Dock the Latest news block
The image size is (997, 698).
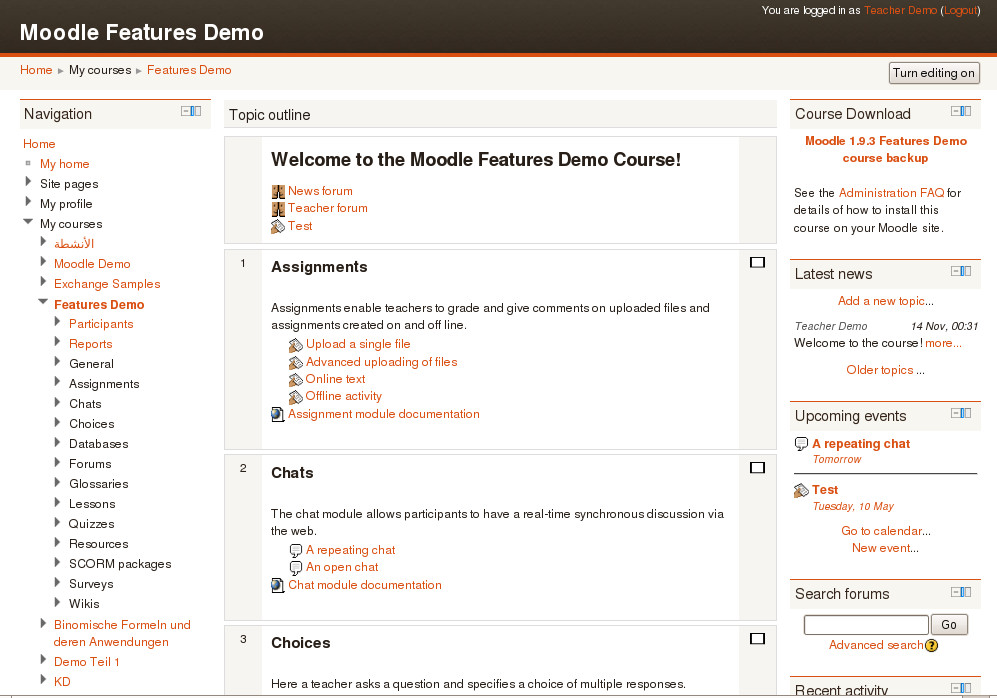(966, 271)
